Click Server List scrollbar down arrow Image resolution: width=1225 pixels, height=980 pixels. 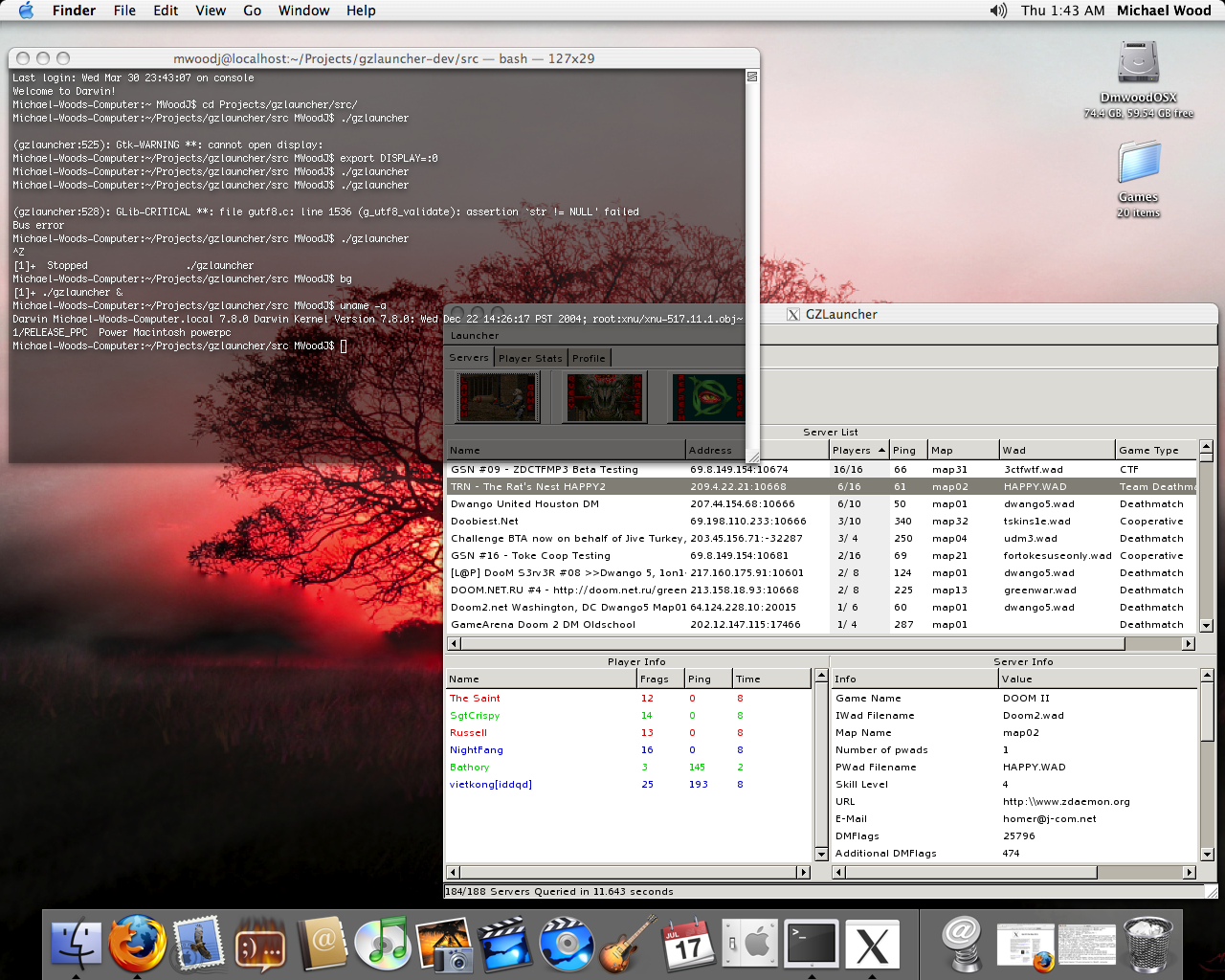click(x=1206, y=625)
